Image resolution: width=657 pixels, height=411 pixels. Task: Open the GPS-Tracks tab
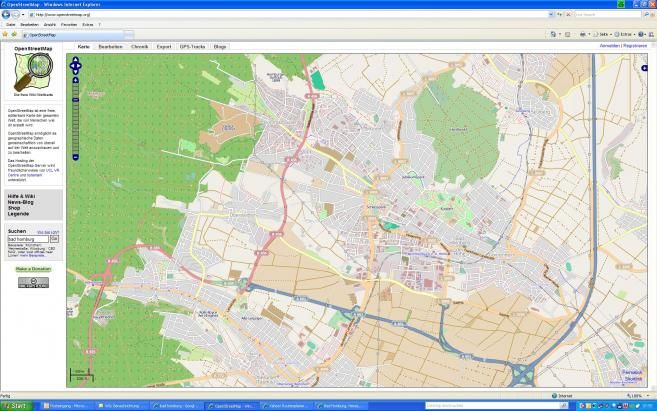click(x=191, y=46)
